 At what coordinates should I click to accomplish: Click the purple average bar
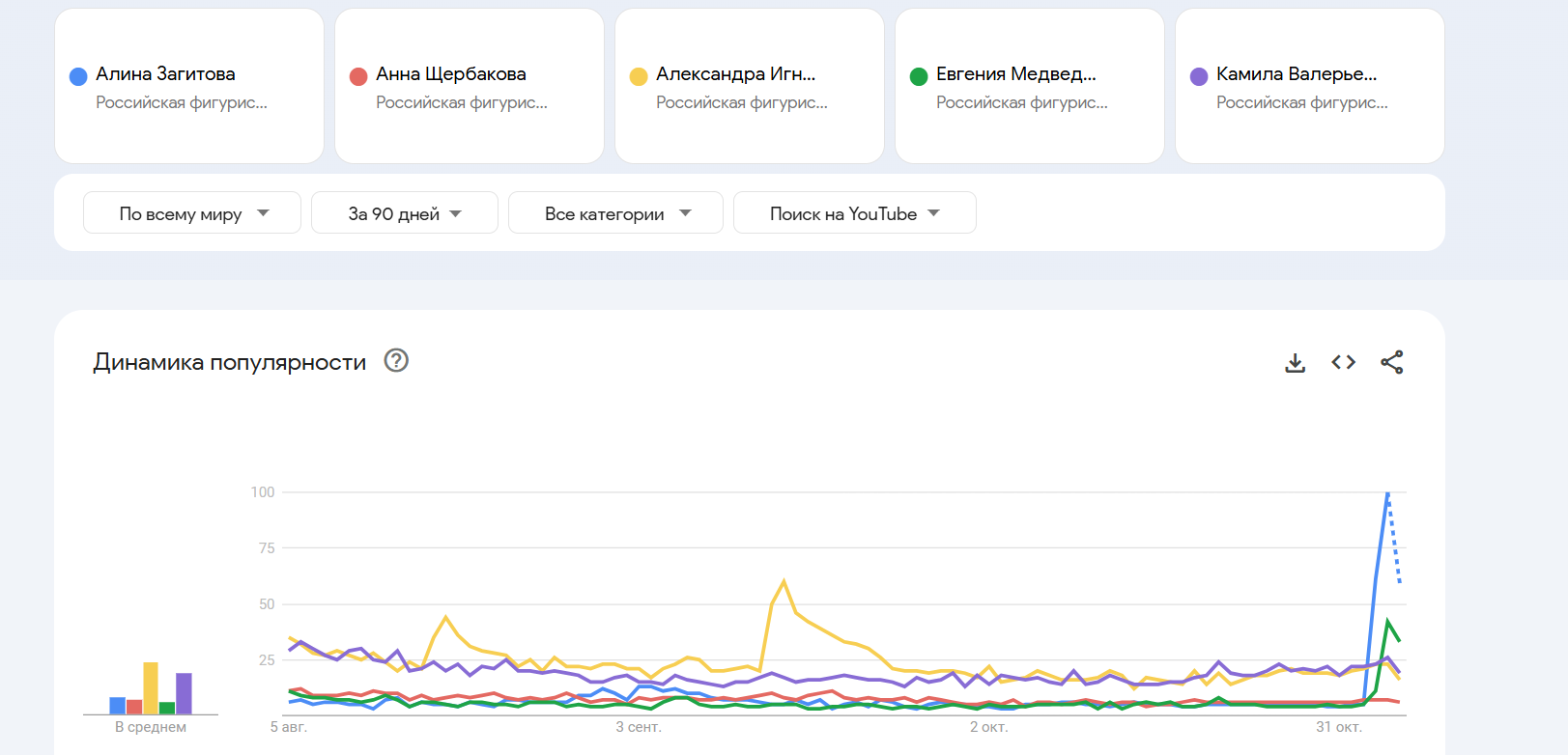pyautogui.click(x=184, y=693)
